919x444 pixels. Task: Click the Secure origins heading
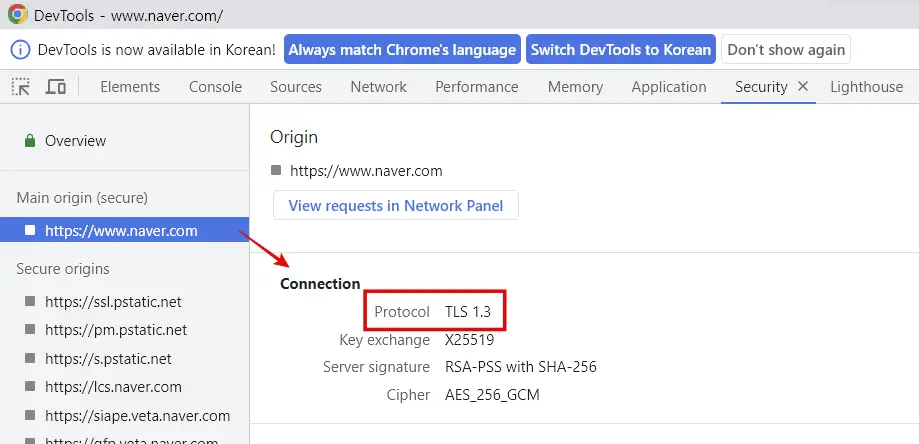click(x=63, y=269)
